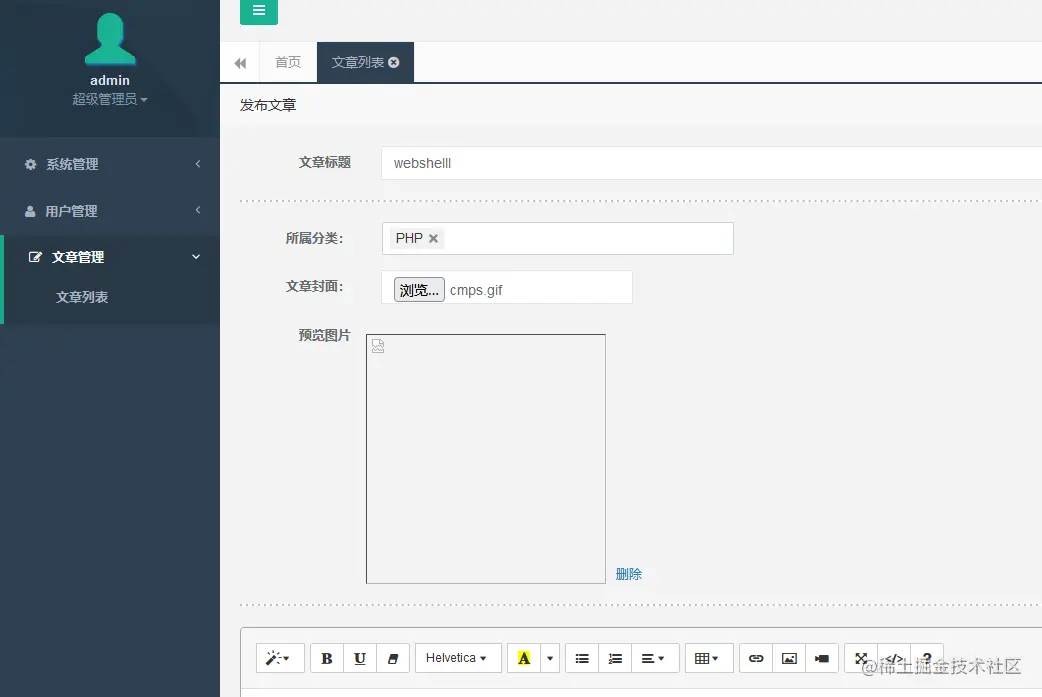Toggle underline formatting in the editor
Image resolution: width=1042 pixels, height=697 pixels.
pos(360,658)
